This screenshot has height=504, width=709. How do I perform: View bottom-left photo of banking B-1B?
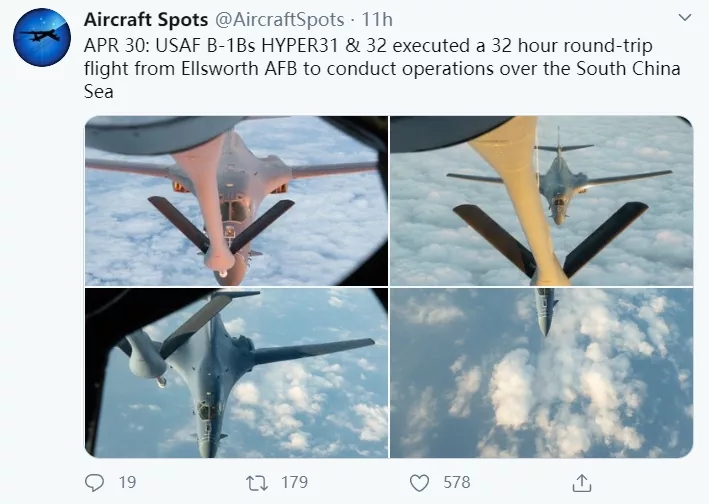click(236, 373)
